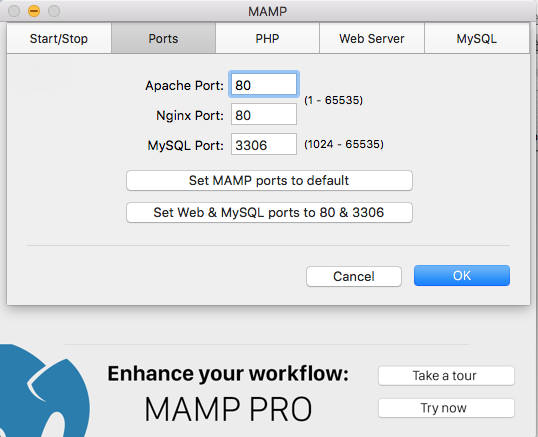Open the PHP tab
This screenshot has height=437, width=538.
(x=267, y=38)
